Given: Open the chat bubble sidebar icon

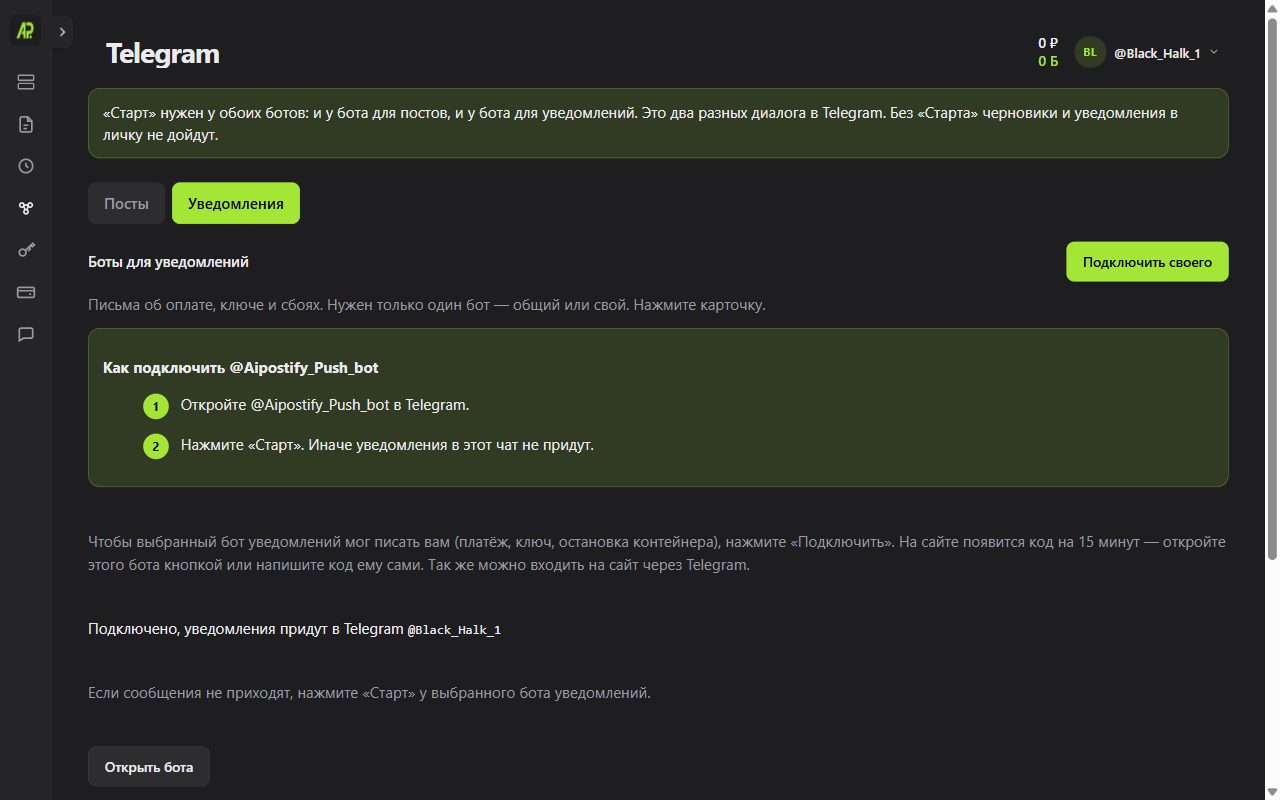Looking at the screenshot, I should pos(26,334).
